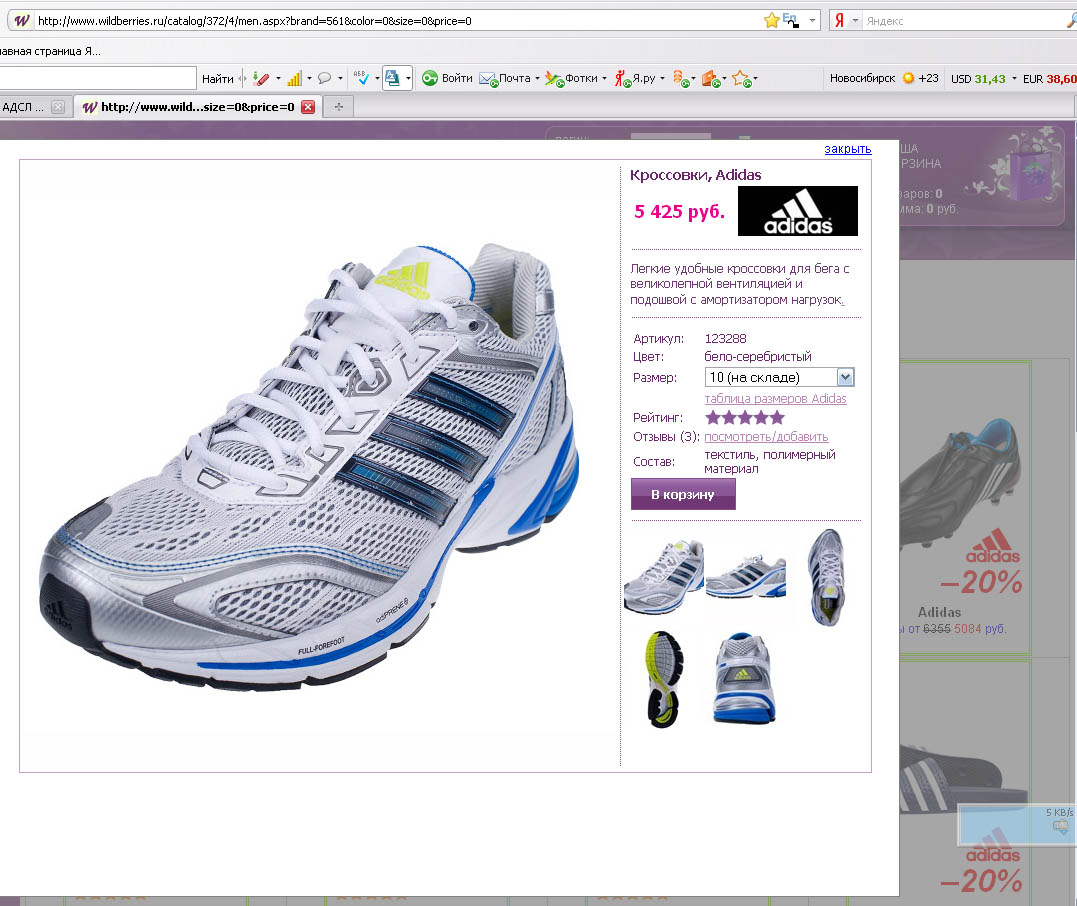Image resolution: width=1077 pixels, height=906 pixels.
Task: Click the page translation toolbar icon
Action: click(x=392, y=78)
